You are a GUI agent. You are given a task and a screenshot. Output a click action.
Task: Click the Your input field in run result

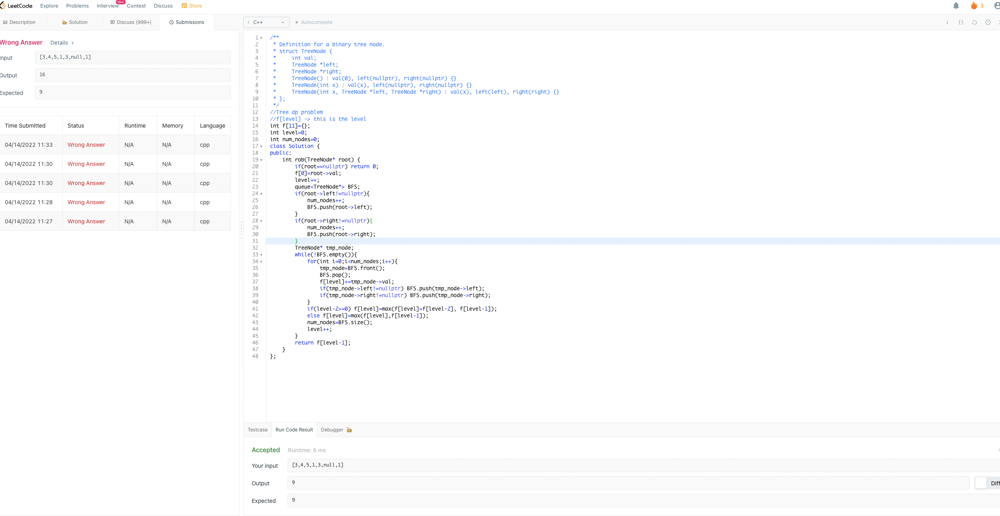644,466
